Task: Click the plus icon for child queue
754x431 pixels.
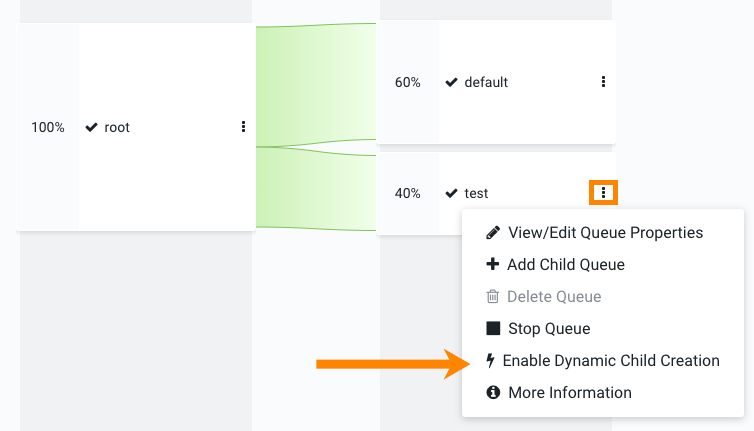Action: (492, 265)
